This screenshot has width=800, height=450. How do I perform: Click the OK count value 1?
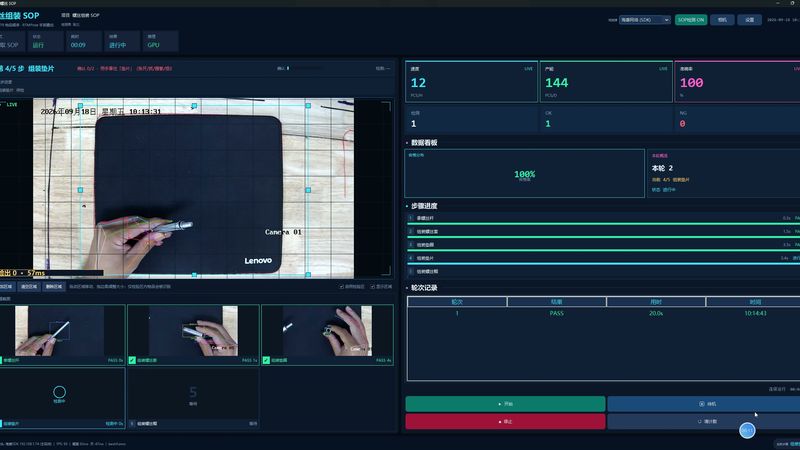pos(548,123)
